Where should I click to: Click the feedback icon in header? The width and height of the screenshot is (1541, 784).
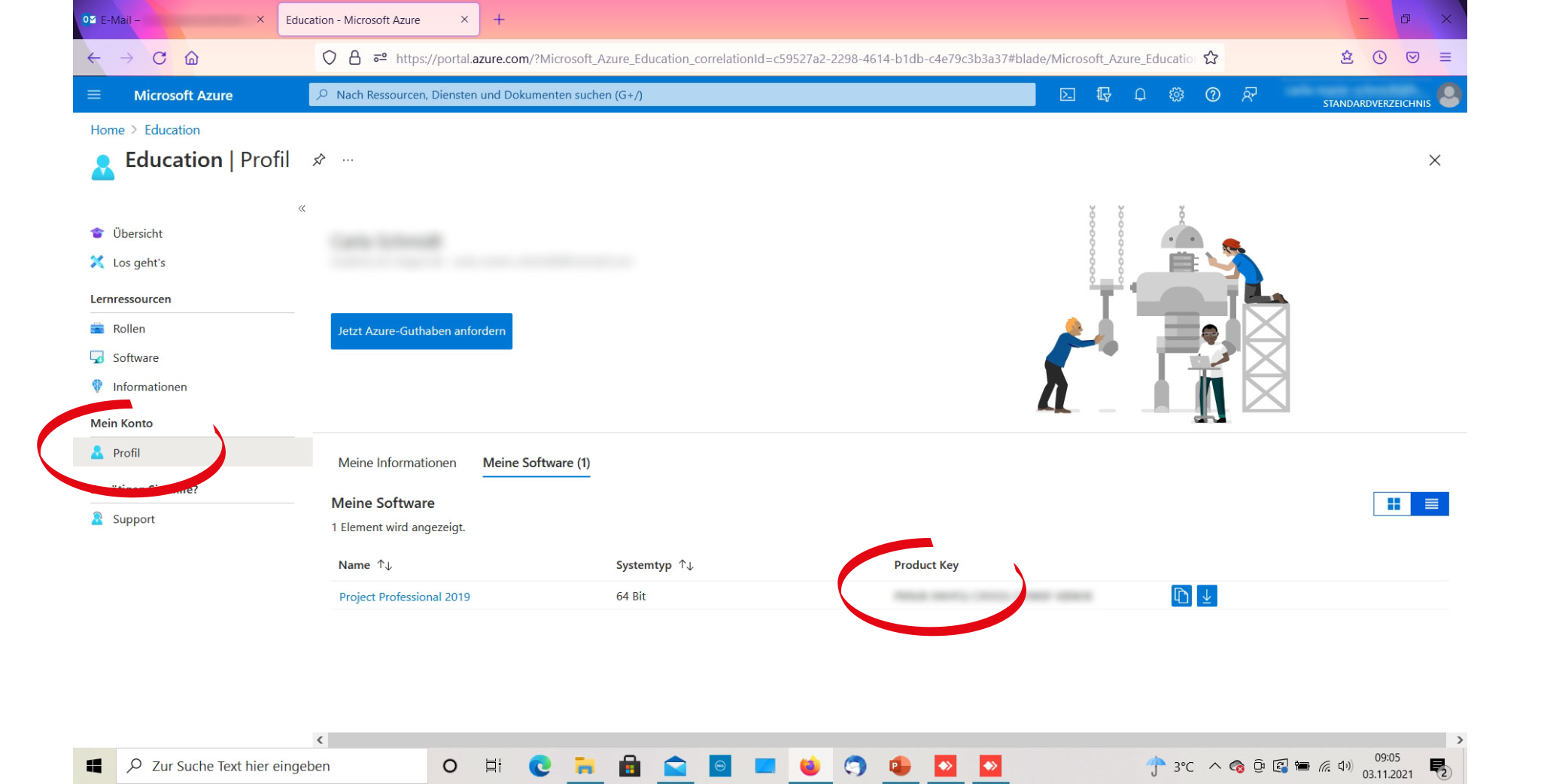tap(1249, 95)
